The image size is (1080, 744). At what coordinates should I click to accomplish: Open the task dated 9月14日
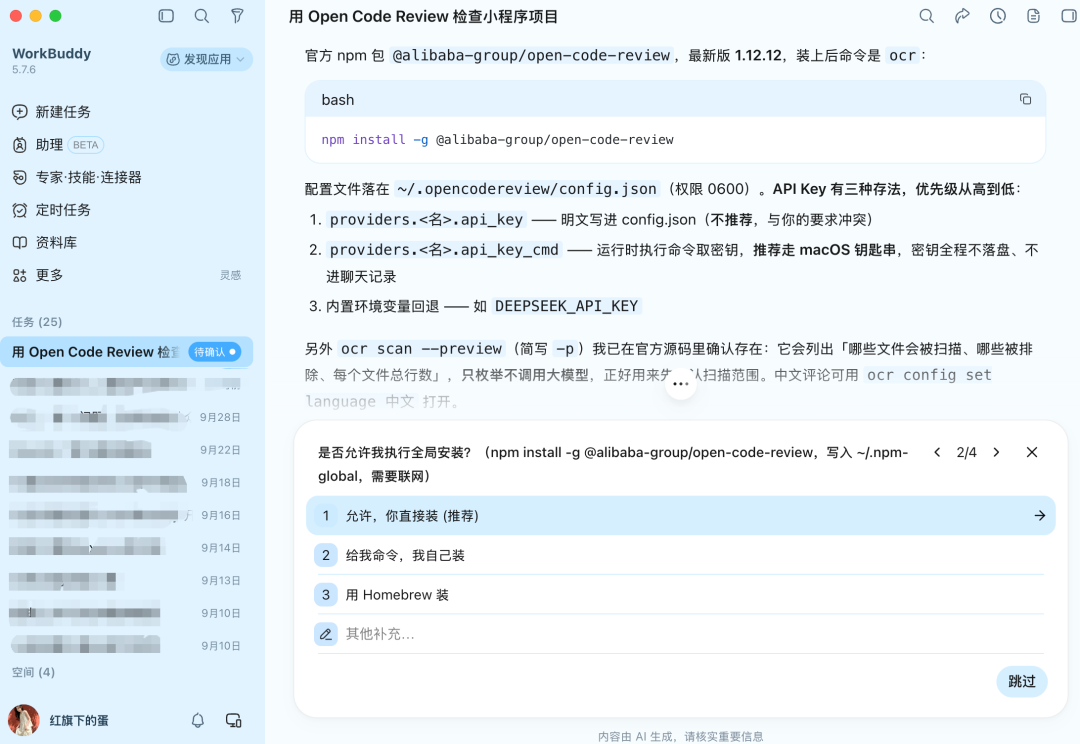(x=127, y=548)
